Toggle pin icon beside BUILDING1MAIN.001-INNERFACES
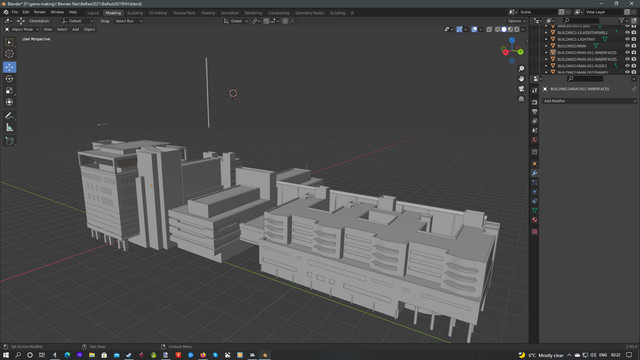The width and height of the screenshot is (640, 360). pyautogui.click(x=634, y=89)
